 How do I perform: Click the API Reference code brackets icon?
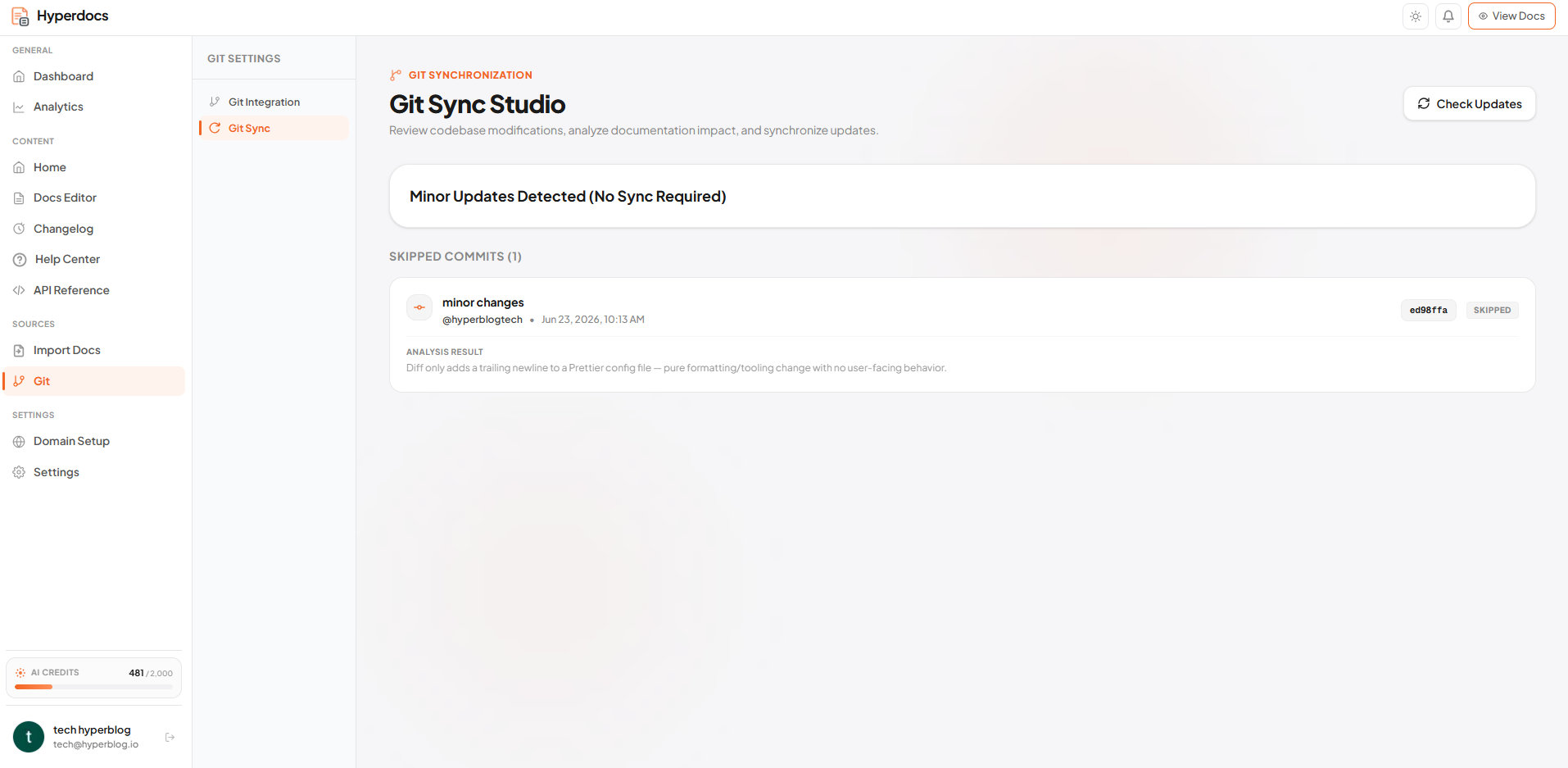pyautogui.click(x=19, y=290)
